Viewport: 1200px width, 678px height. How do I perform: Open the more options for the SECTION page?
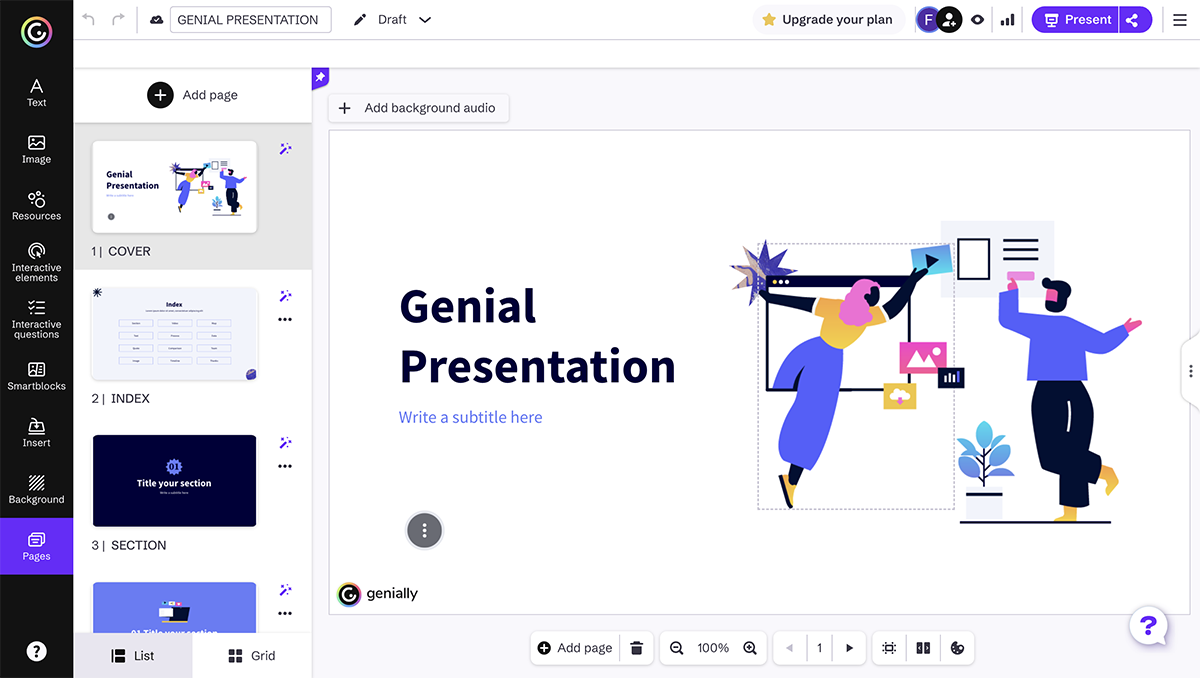tap(285, 466)
